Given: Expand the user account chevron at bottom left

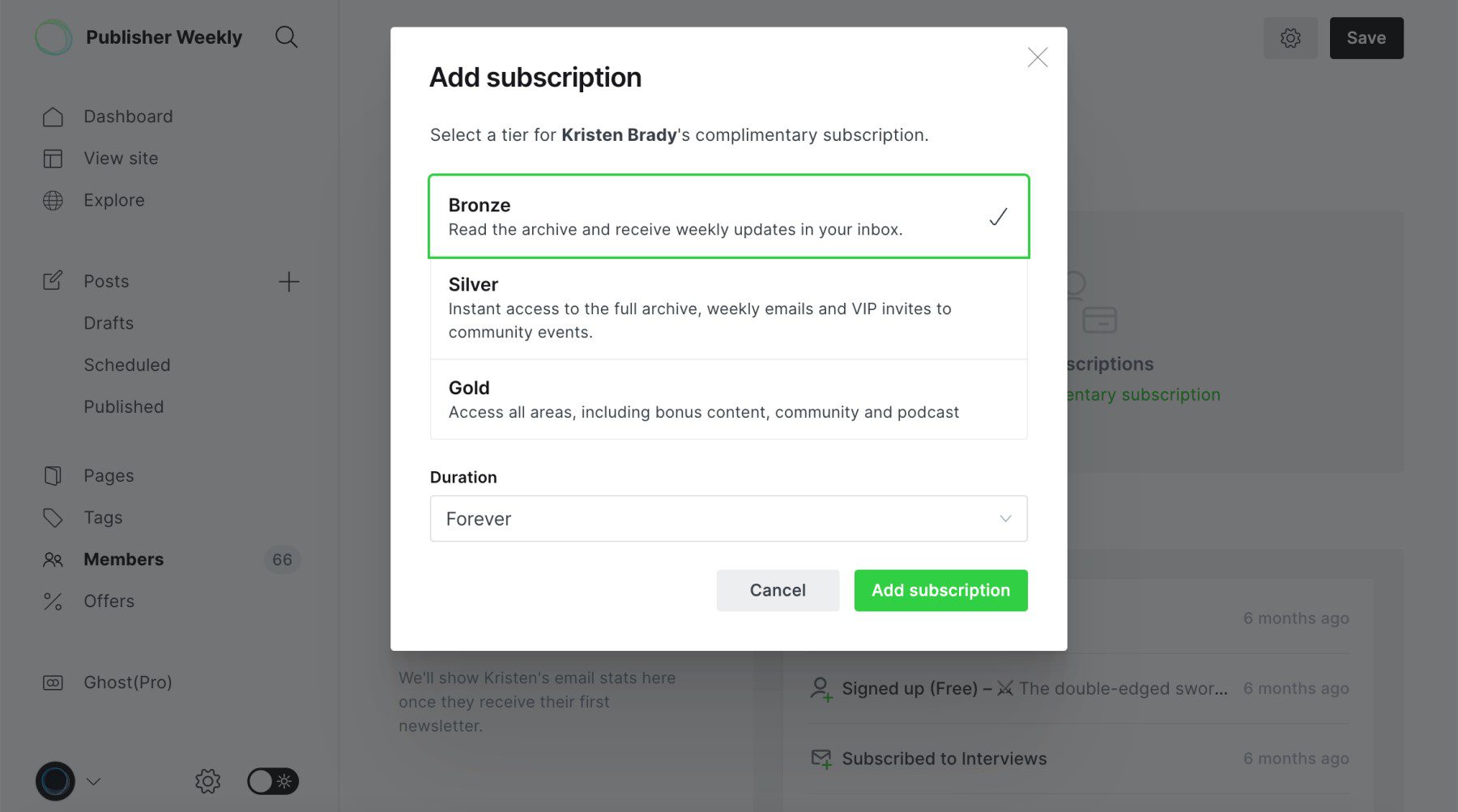Looking at the screenshot, I should tap(93, 781).
